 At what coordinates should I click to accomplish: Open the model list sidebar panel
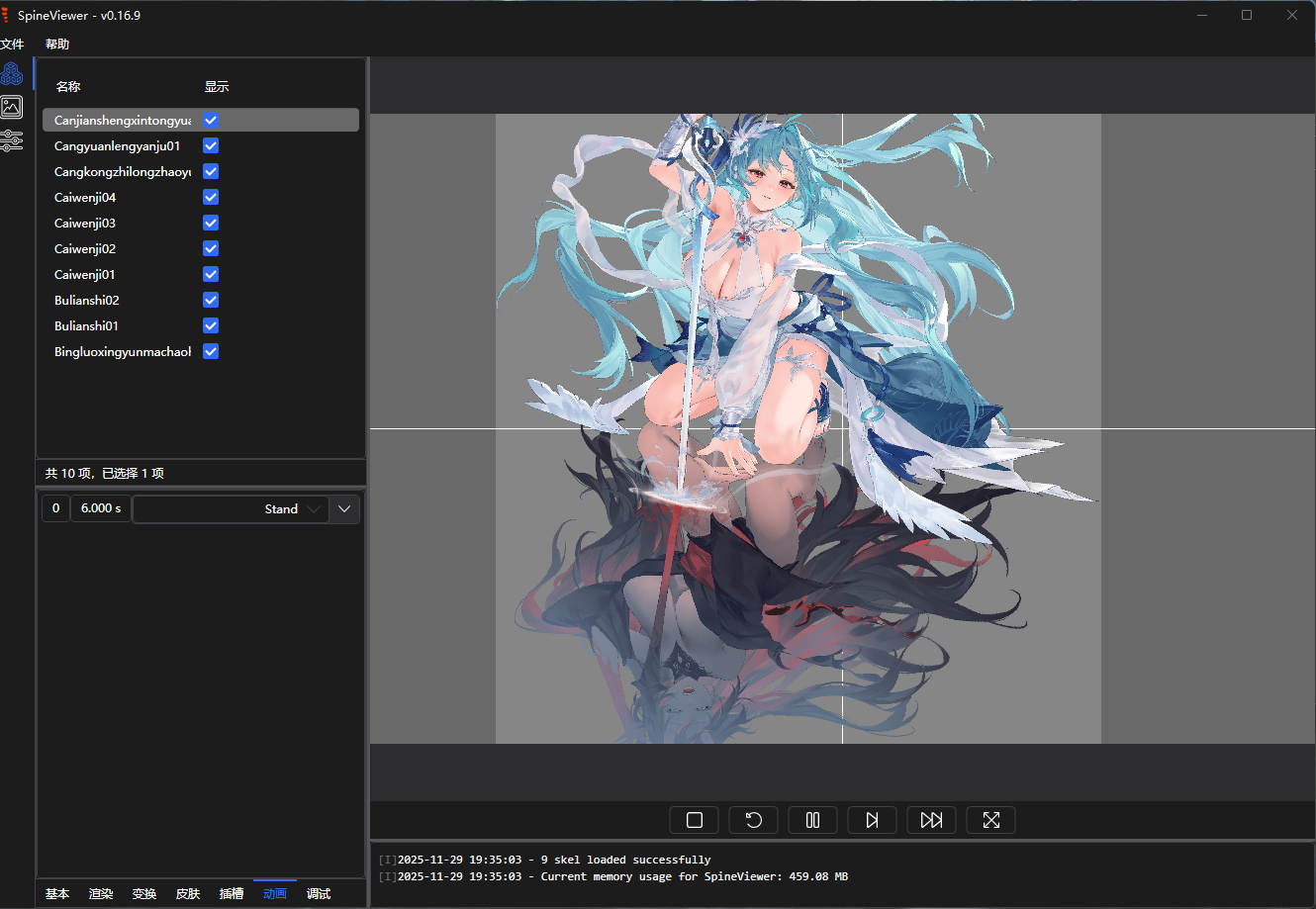12,73
